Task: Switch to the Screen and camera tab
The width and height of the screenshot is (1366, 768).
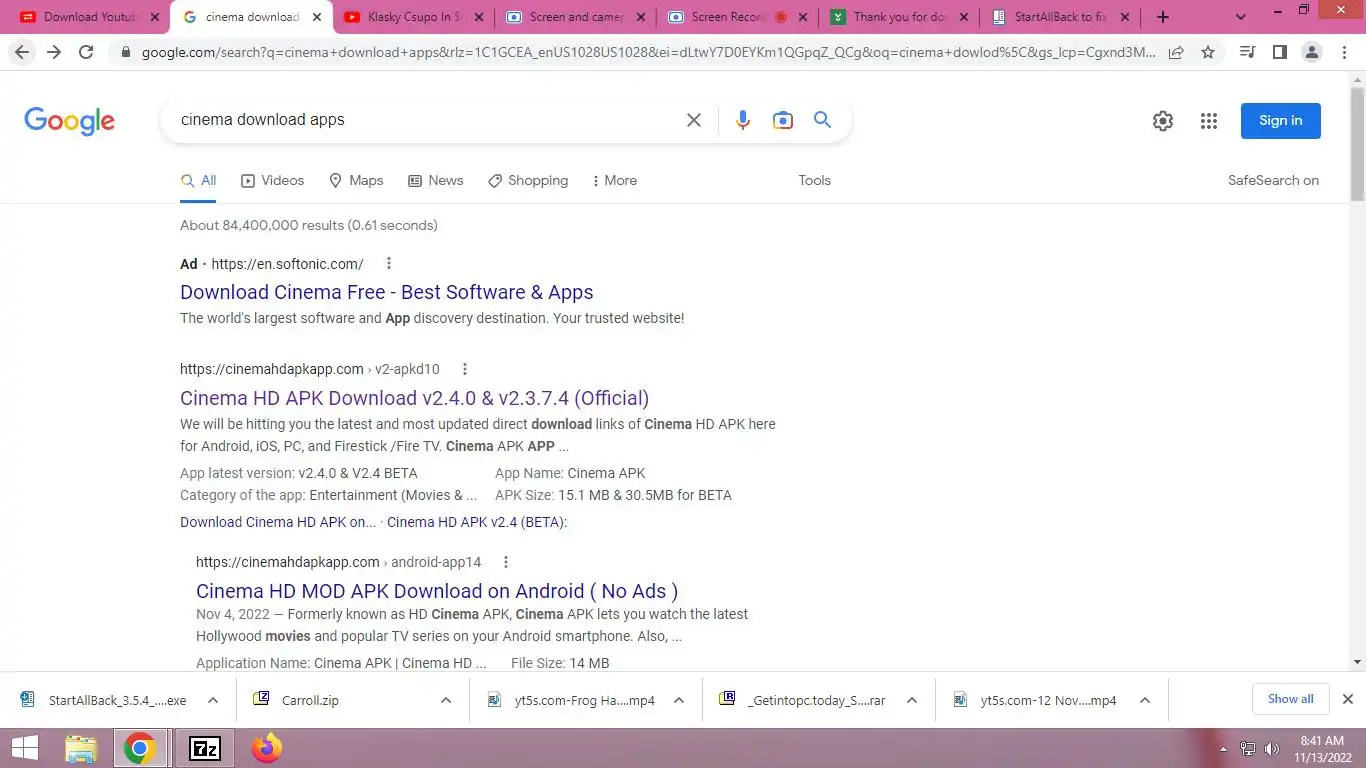Action: [574, 17]
